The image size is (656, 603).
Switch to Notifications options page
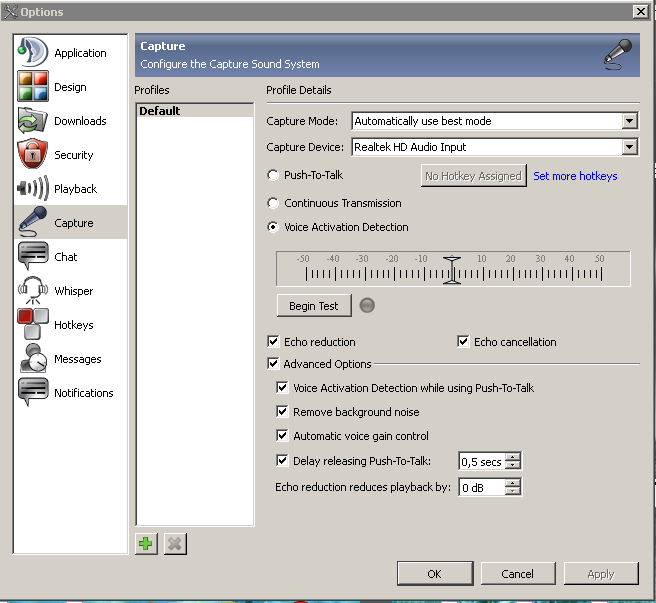(x=70, y=393)
